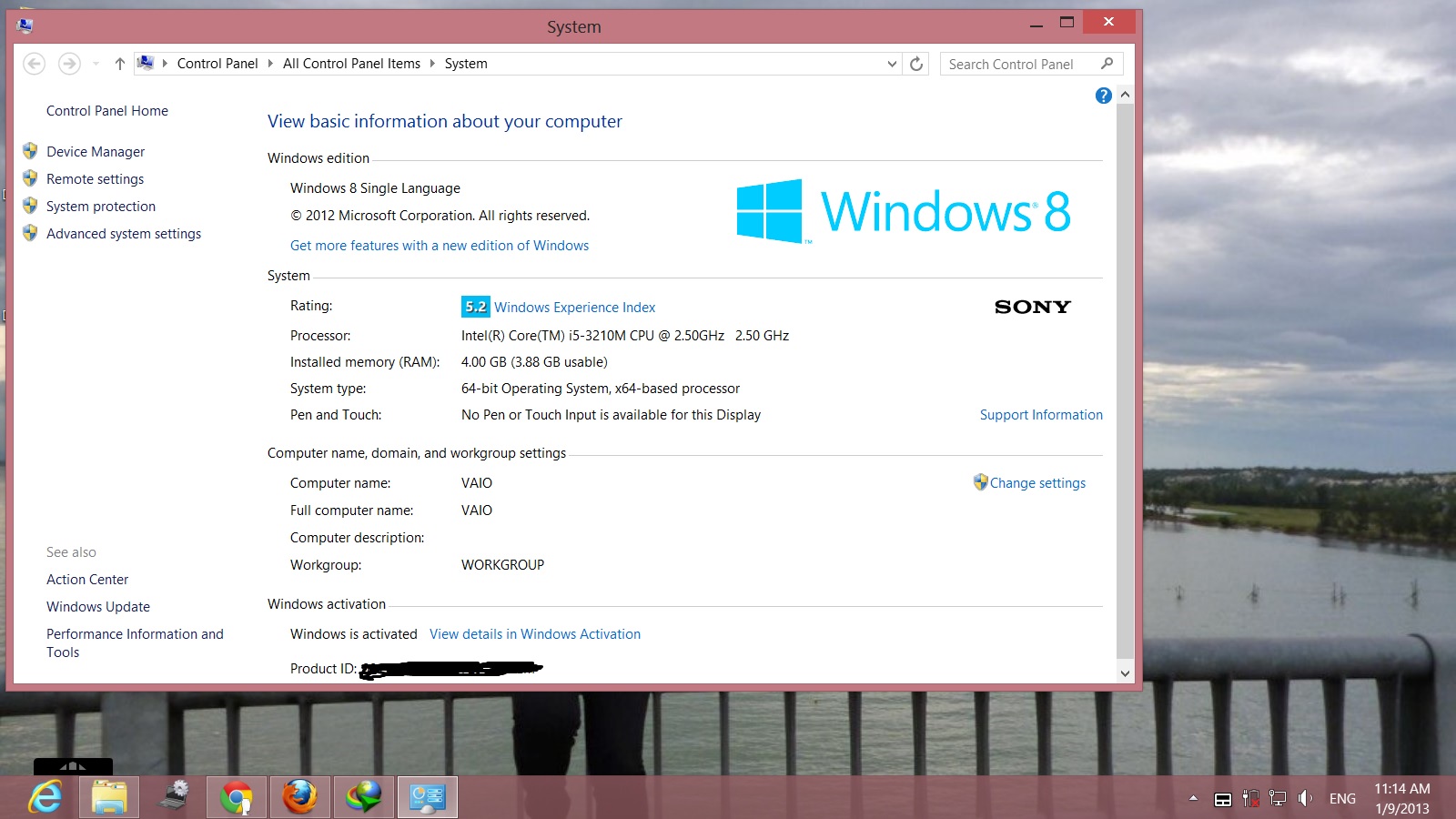Click Get more features with new edition
1456x819 pixels.
[440, 246]
